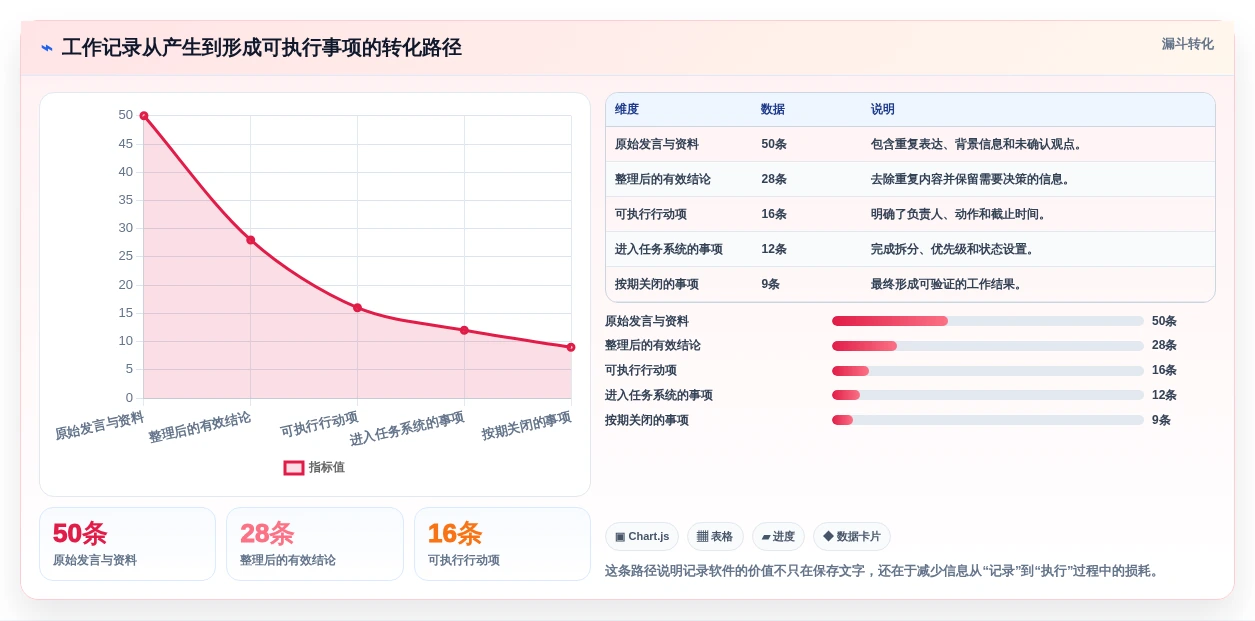The width and height of the screenshot is (1255, 621).
Task: Click the 12条 cell in the table
Action: (x=774, y=249)
